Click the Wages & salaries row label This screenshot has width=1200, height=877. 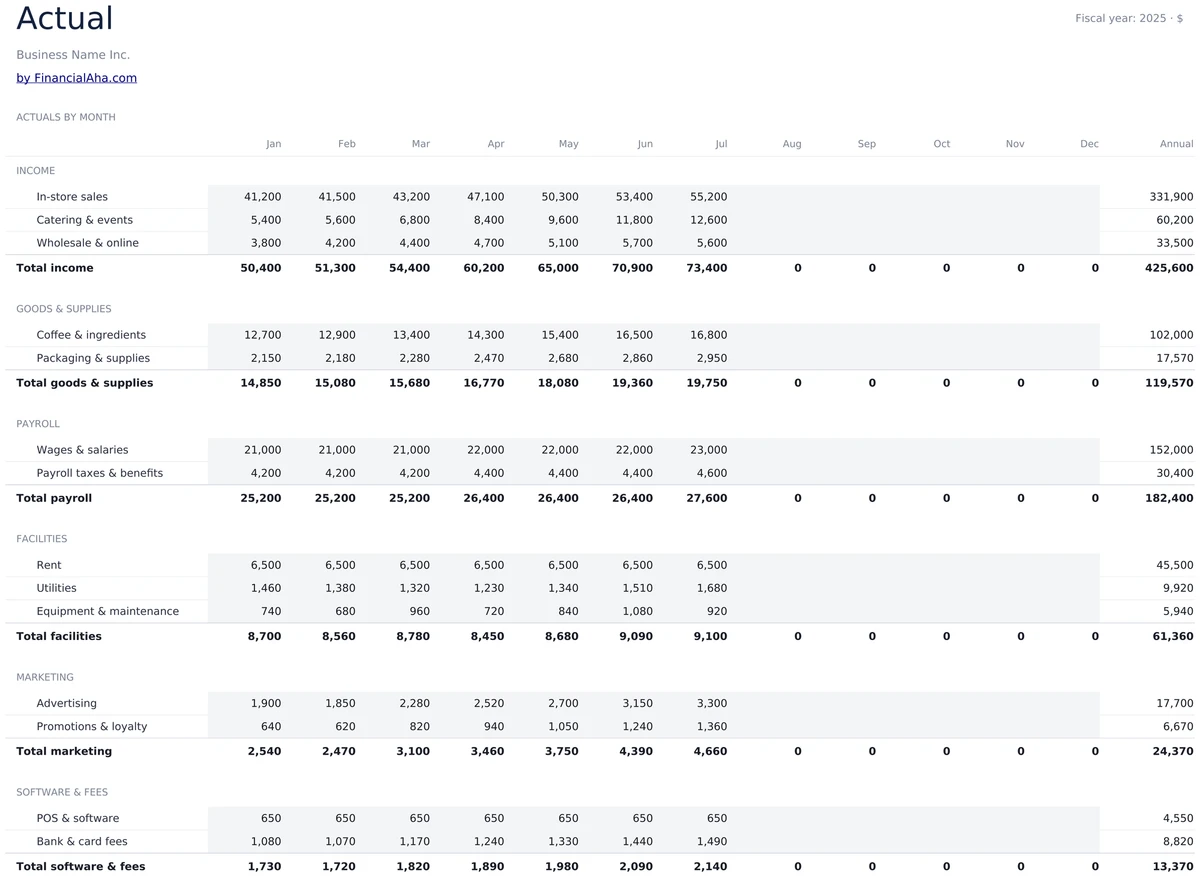(82, 450)
